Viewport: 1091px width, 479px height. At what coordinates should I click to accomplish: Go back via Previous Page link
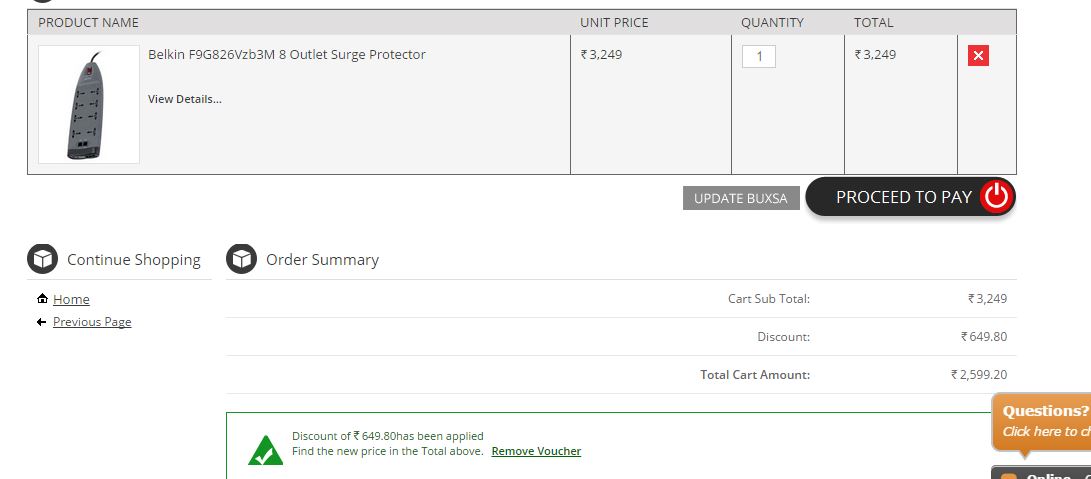(92, 322)
